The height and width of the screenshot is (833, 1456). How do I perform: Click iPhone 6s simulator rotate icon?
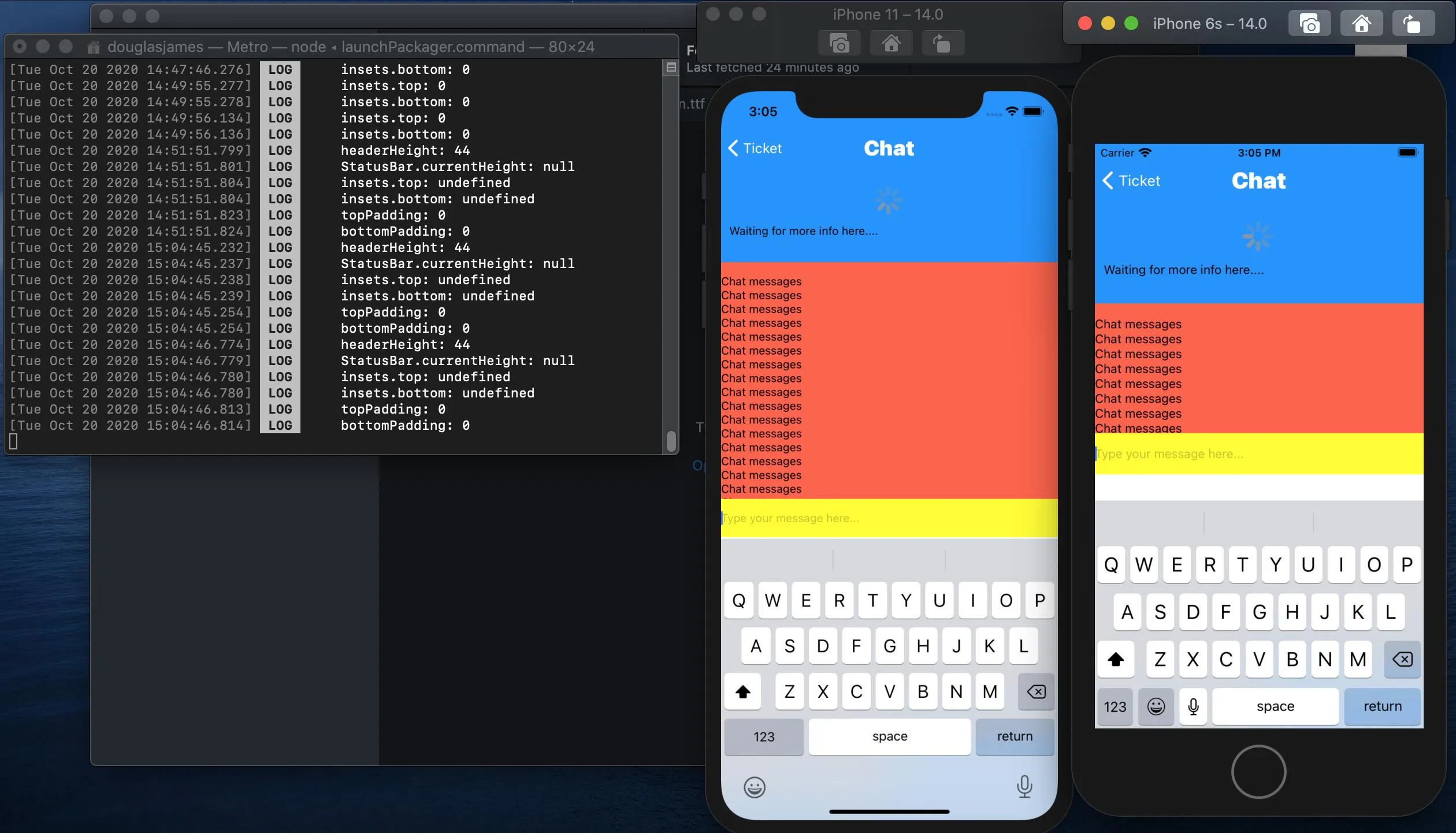coord(1413,24)
